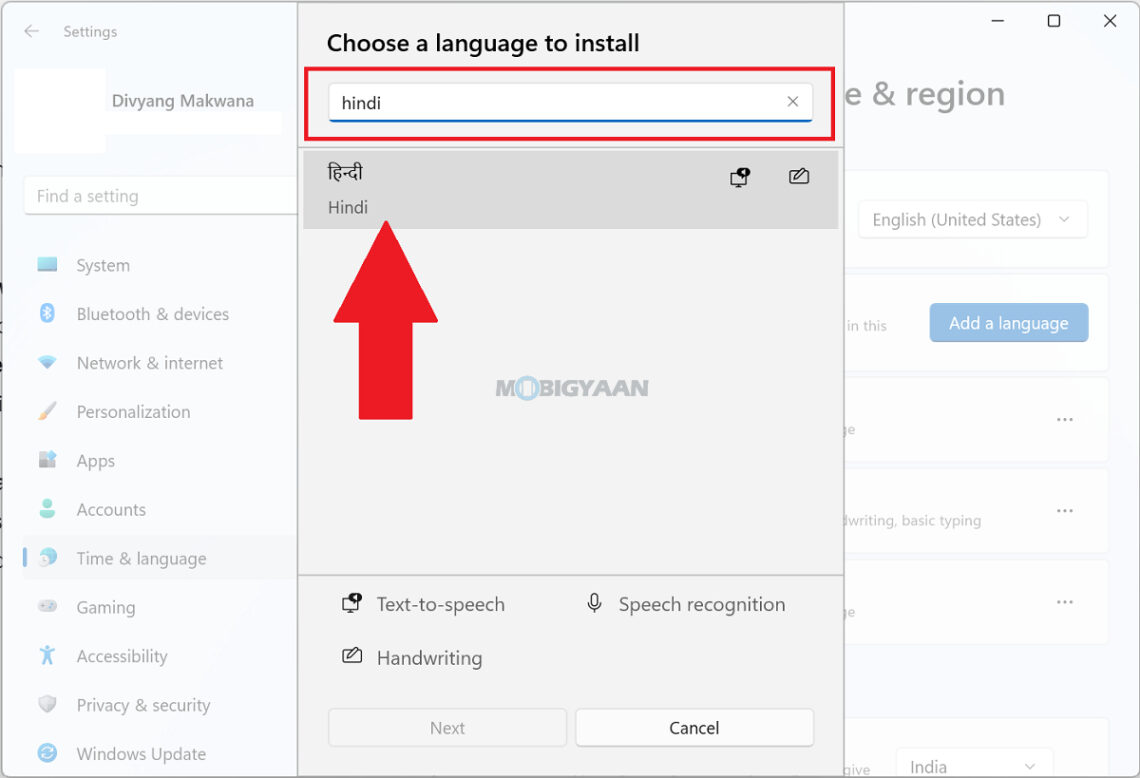The height and width of the screenshot is (778, 1140).
Task: Click the Gaming controller icon in the sidebar
Action: click(48, 607)
